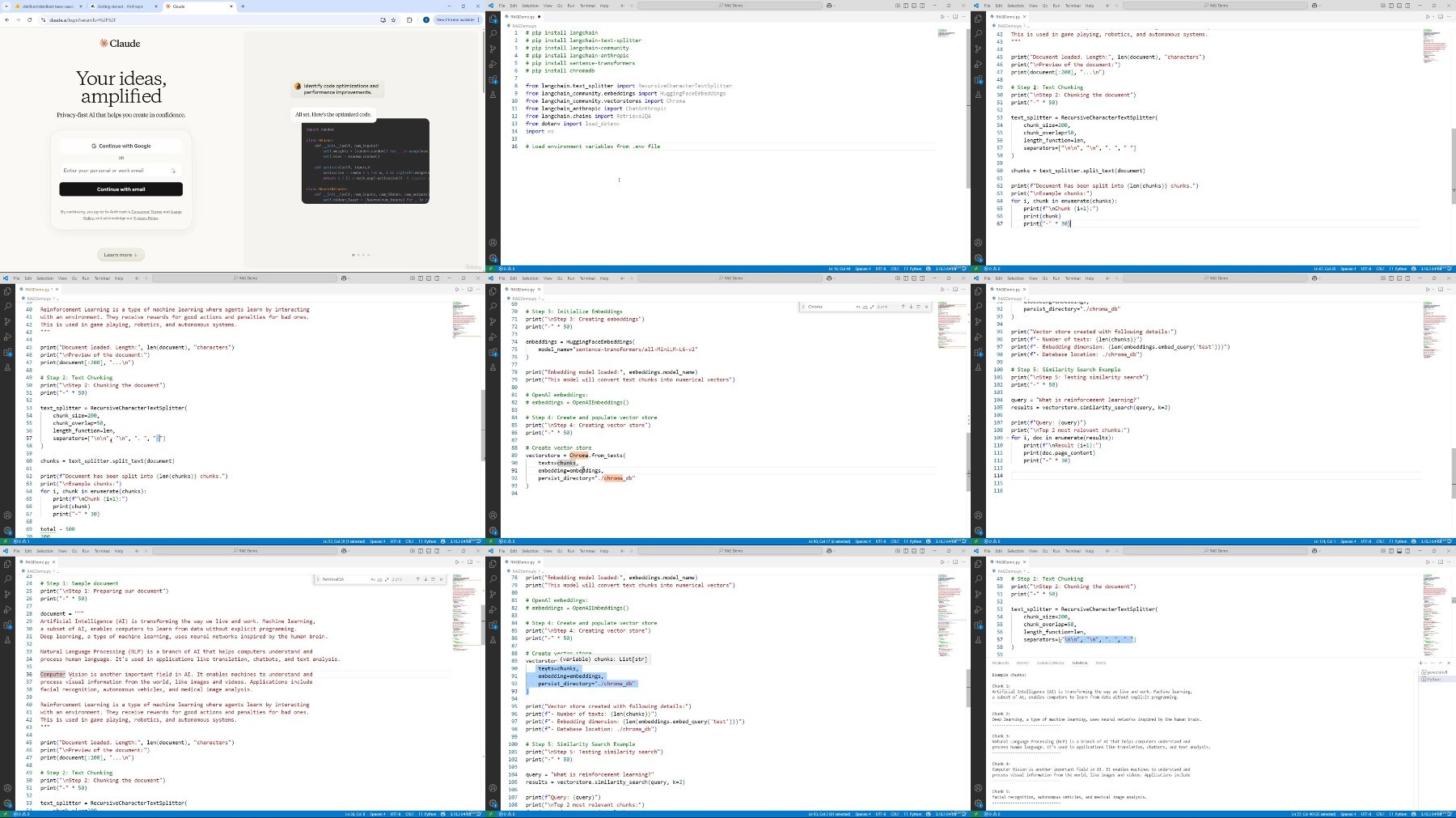Bookmark the Claude page with star icon
1456x818 pixels.
click(x=393, y=19)
